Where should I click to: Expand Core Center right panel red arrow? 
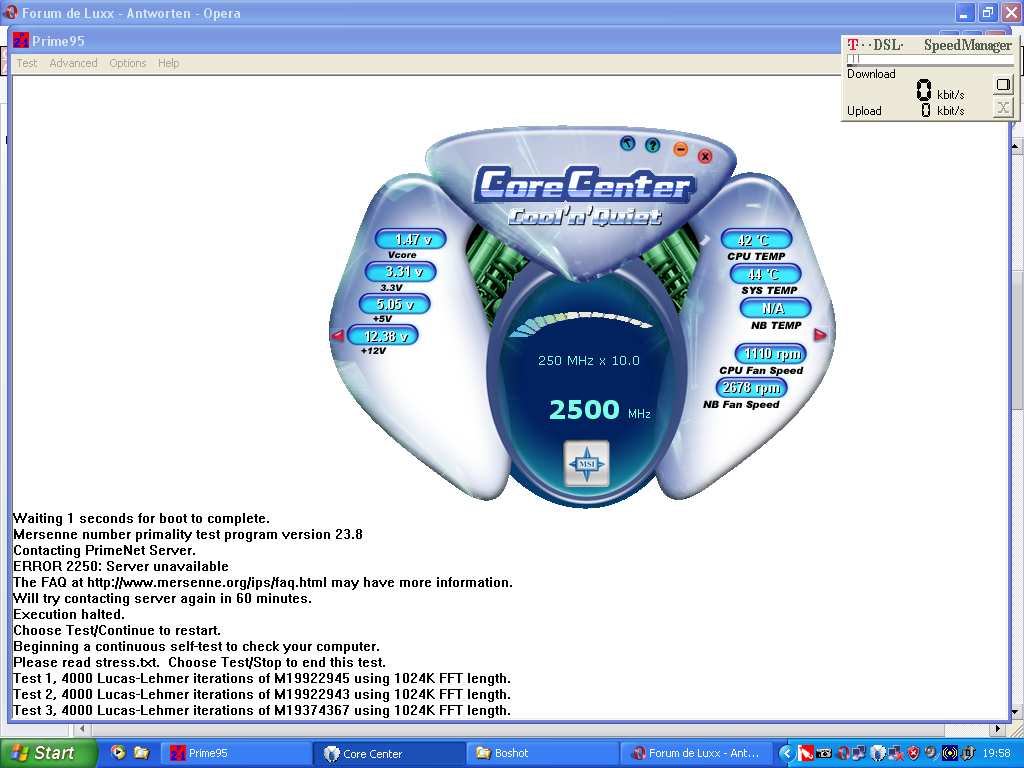pos(820,334)
